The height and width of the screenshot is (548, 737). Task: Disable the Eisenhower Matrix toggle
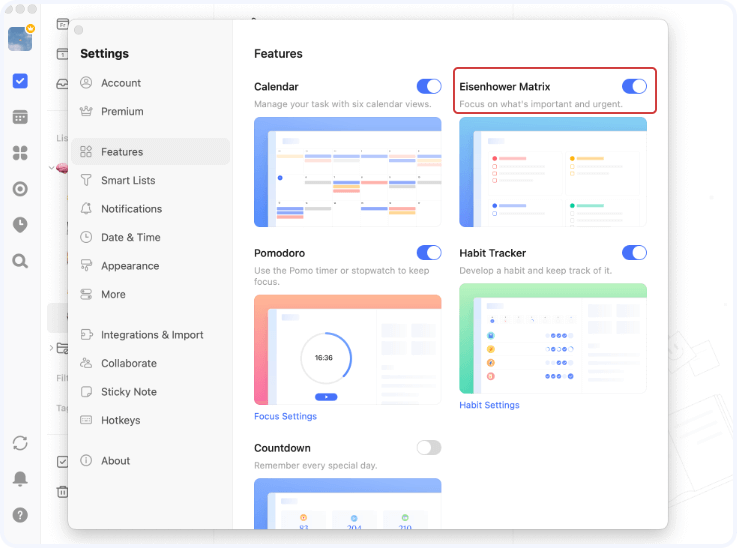(x=634, y=86)
